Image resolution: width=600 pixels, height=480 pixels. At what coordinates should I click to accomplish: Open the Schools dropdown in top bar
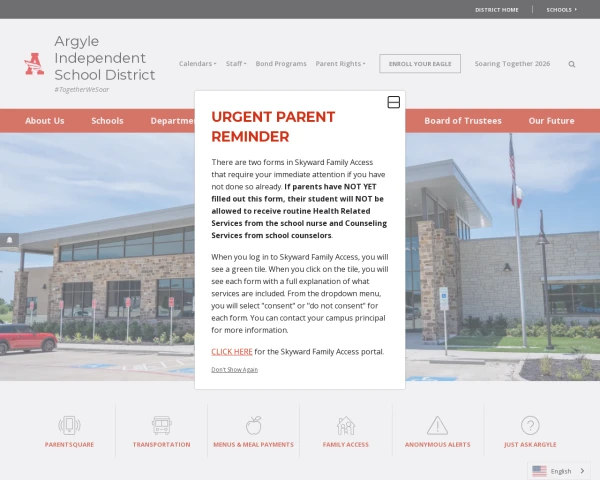tap(561, 10)
